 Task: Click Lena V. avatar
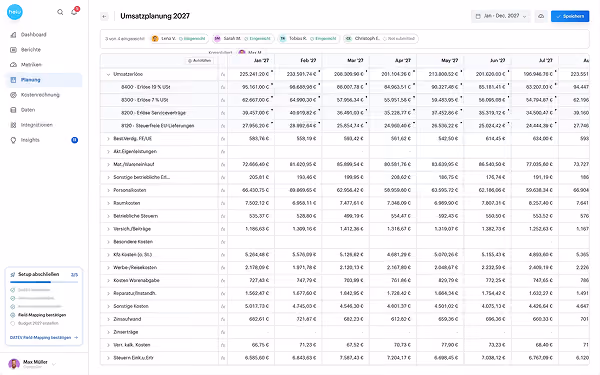(x=155, y=39)
